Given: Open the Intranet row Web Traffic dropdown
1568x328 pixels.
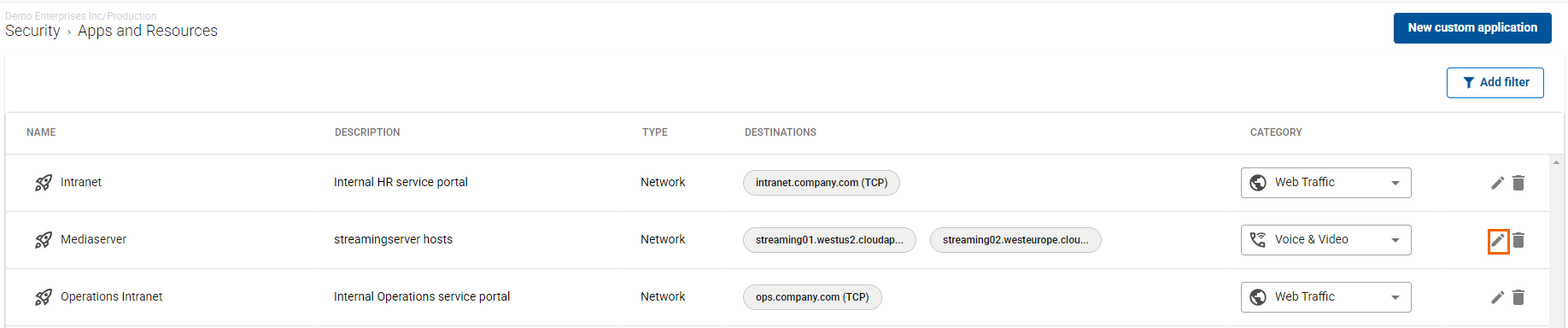Looking at the screenshot, I should (x=1325, y=183).
